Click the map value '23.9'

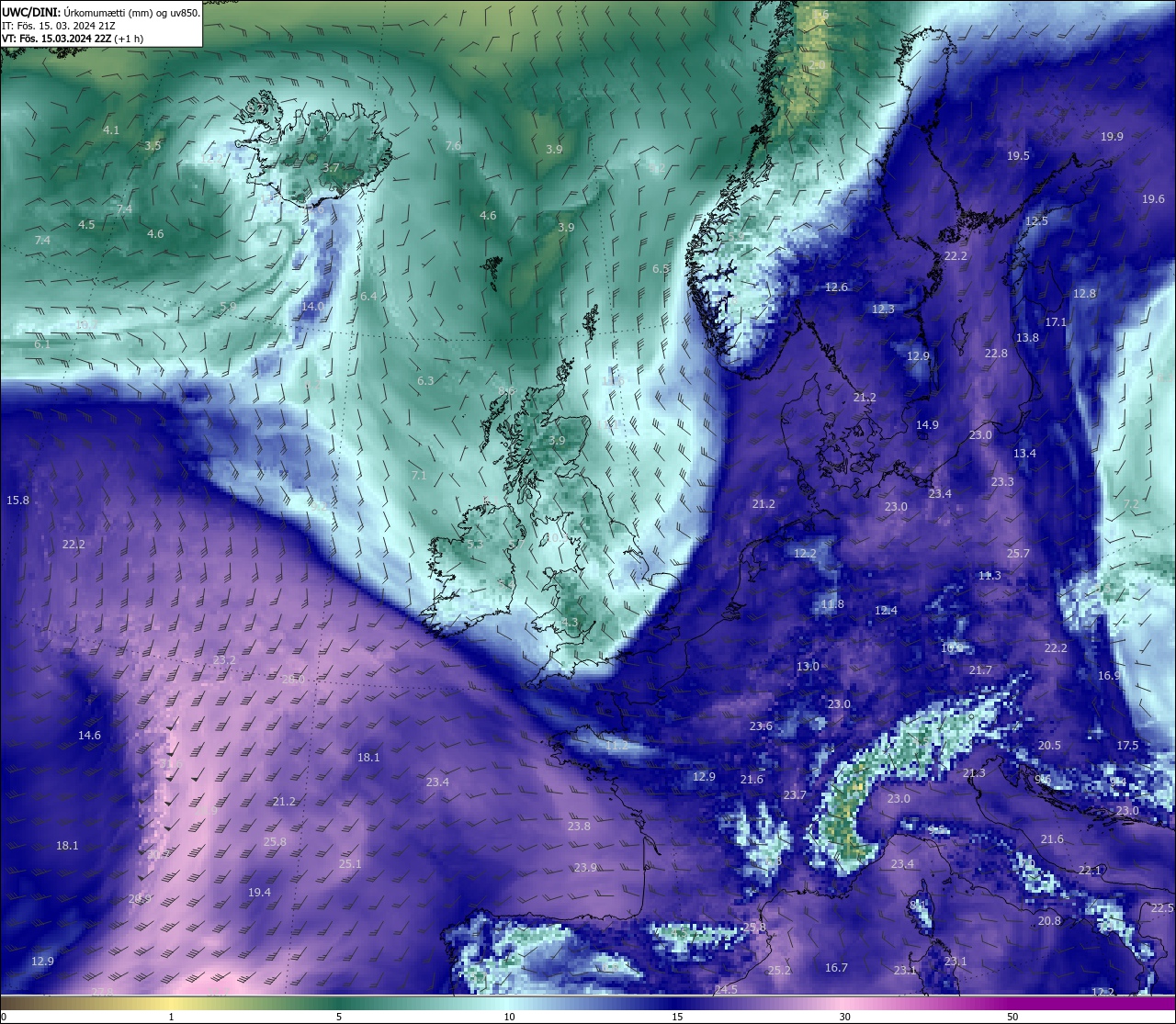pos(585,868)
